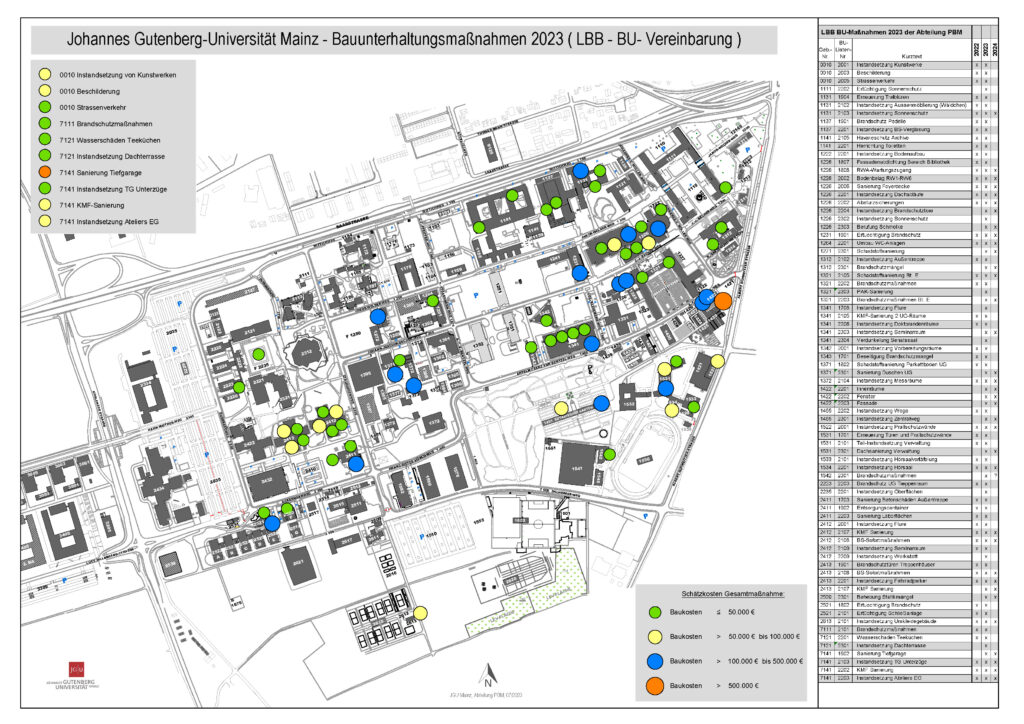Click the yellow '50.000 € bis 100.000 €' legend circle

pos(654,637)
